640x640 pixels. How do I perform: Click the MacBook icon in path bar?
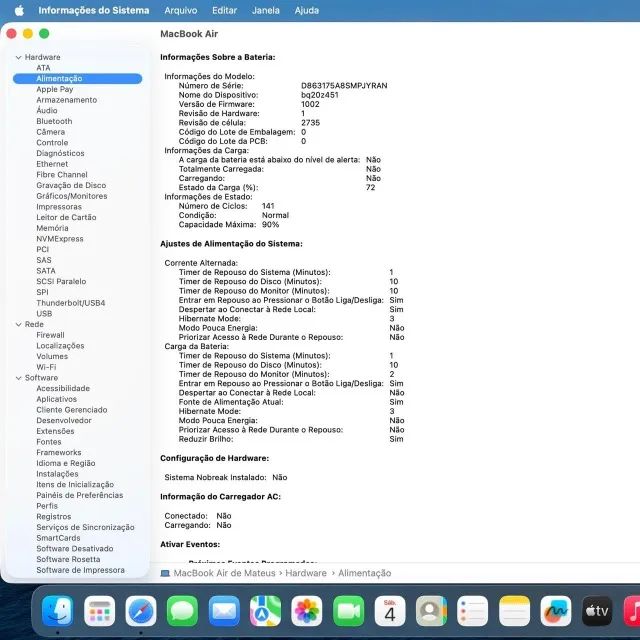tap(165, 573)
